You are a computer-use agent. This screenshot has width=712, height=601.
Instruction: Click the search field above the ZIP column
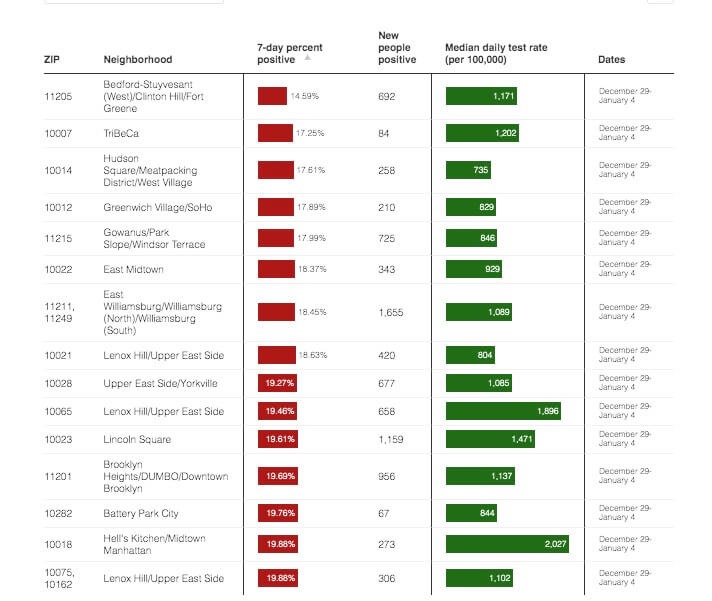pos(133,2)
